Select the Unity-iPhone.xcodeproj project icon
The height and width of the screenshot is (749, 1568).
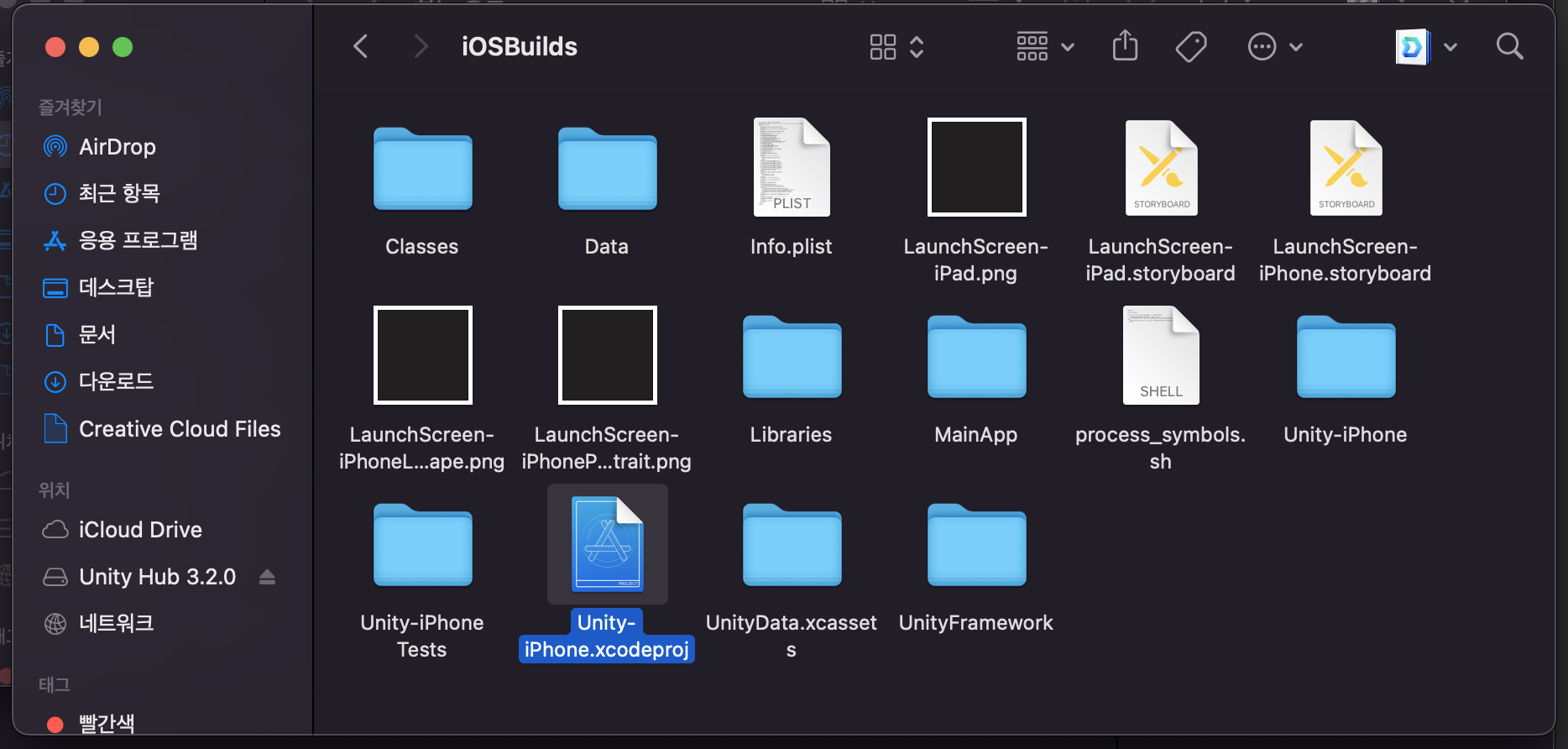pos(607,544)
